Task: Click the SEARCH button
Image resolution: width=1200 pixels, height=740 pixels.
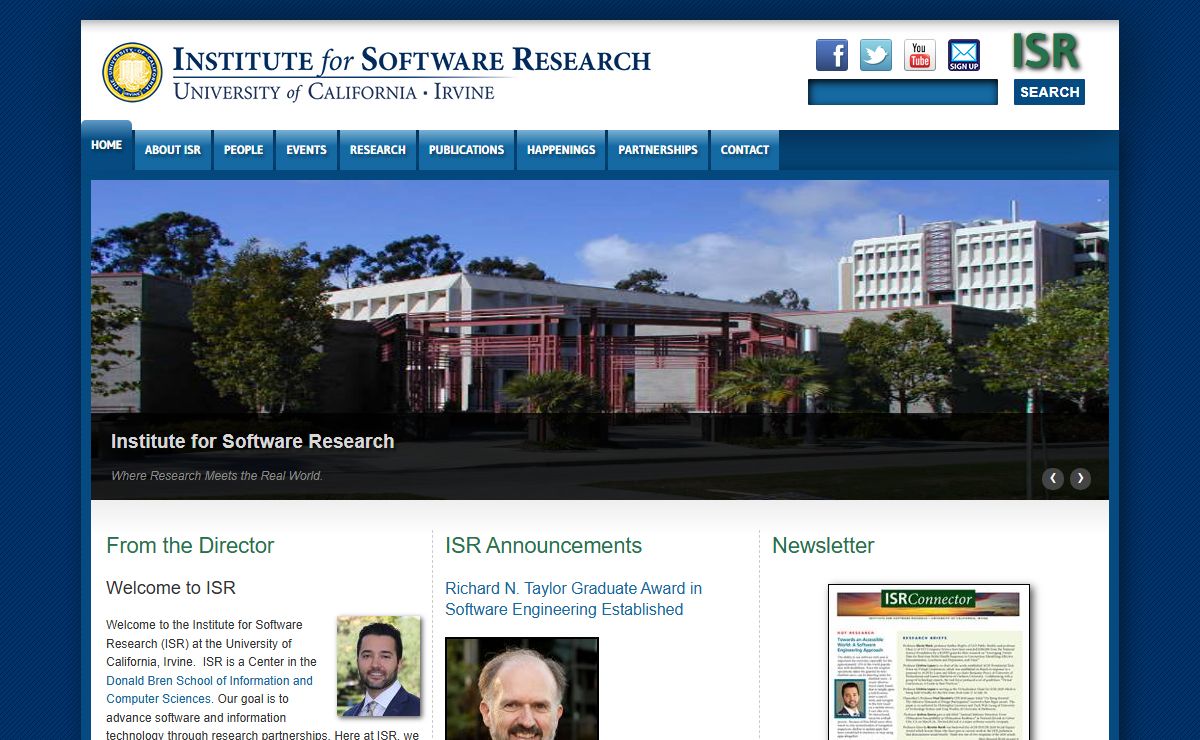Action: (x=1049, y=92)
